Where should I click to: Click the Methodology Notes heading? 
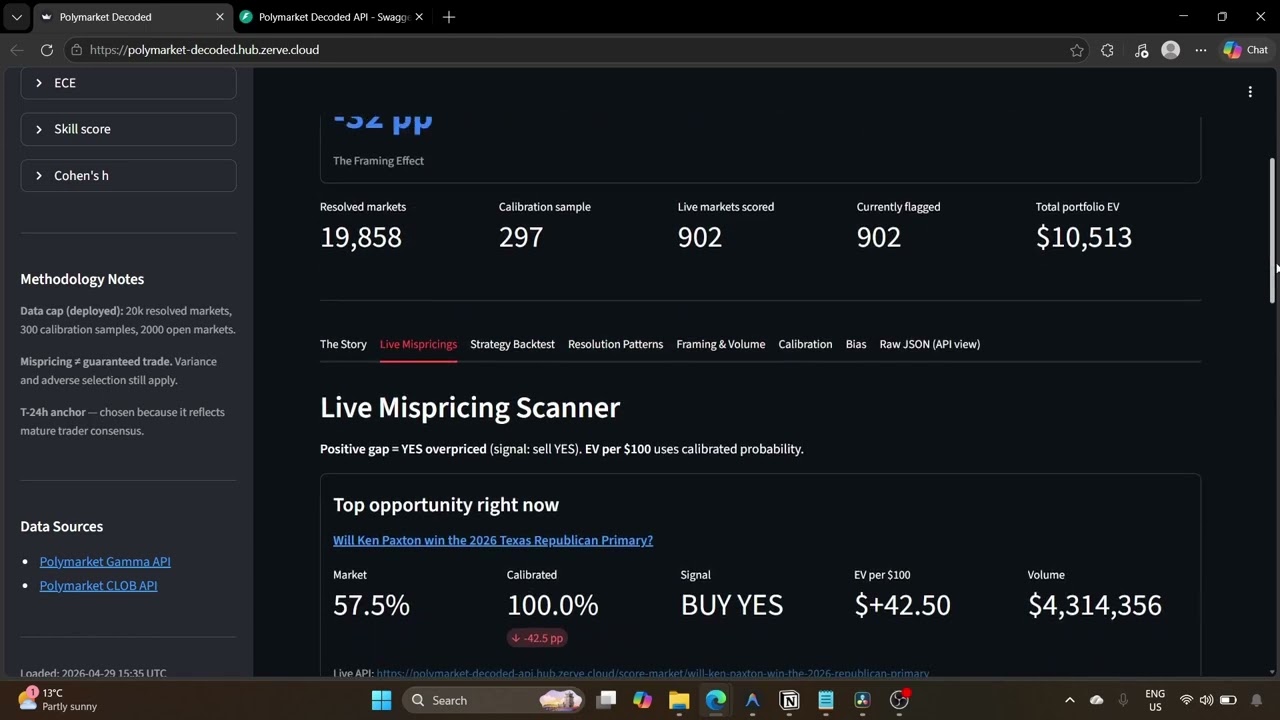pos(82,279)
